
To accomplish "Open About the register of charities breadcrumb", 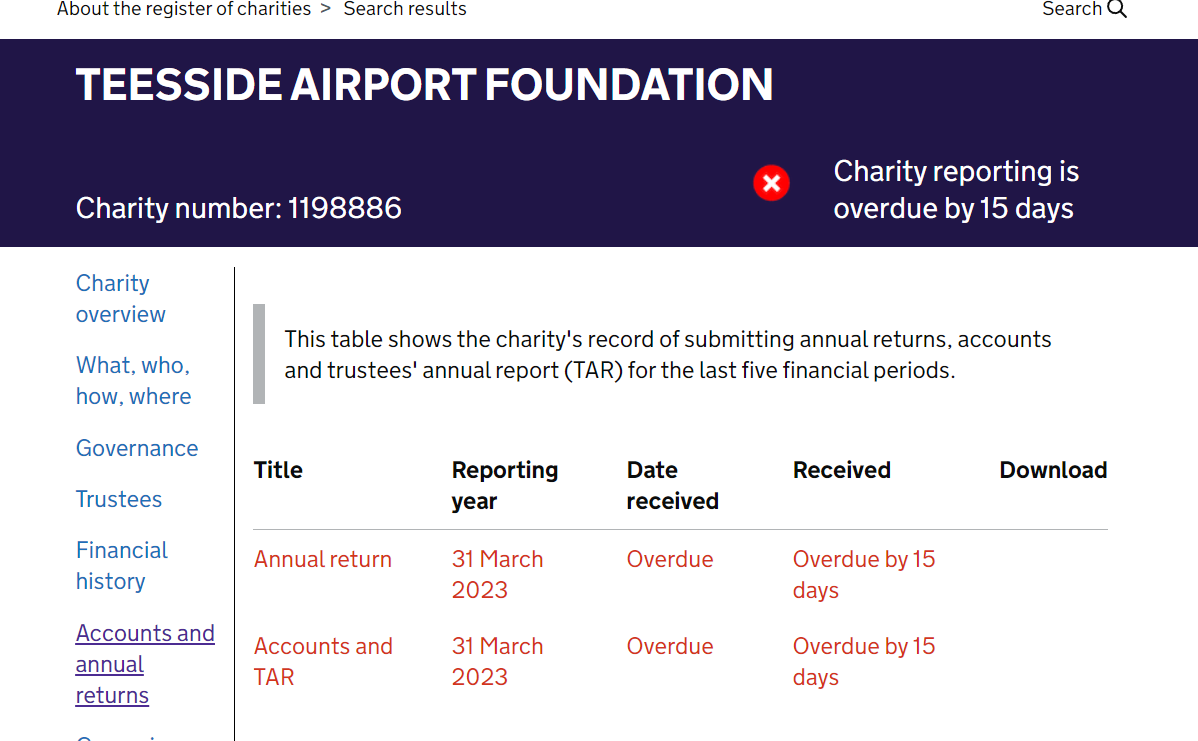I will pyautogui.click(x=183, y=9).
